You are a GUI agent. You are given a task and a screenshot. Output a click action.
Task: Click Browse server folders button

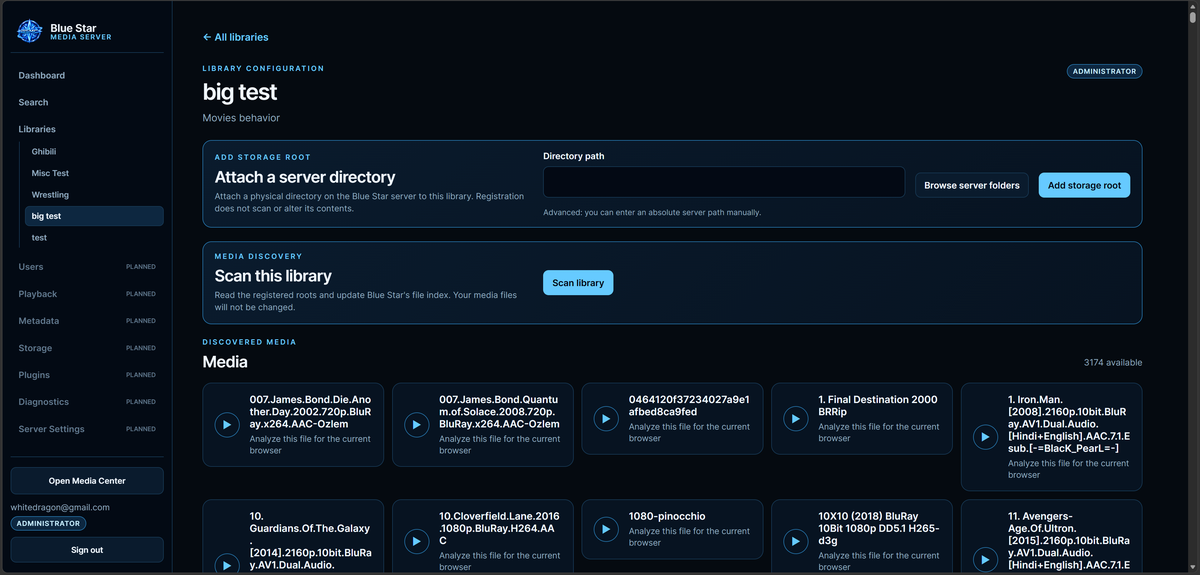(x=972, y=185)
